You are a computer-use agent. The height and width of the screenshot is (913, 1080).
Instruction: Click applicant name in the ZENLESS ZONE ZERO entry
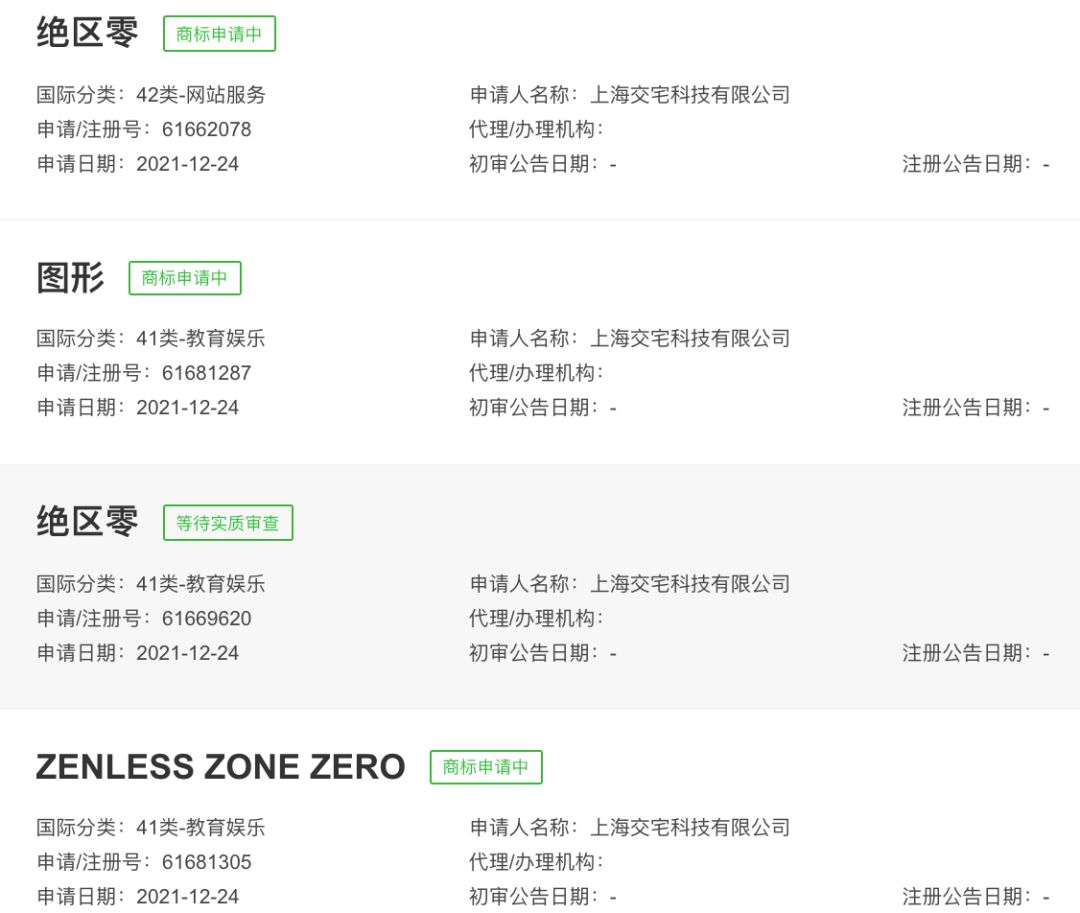(689, 828)
